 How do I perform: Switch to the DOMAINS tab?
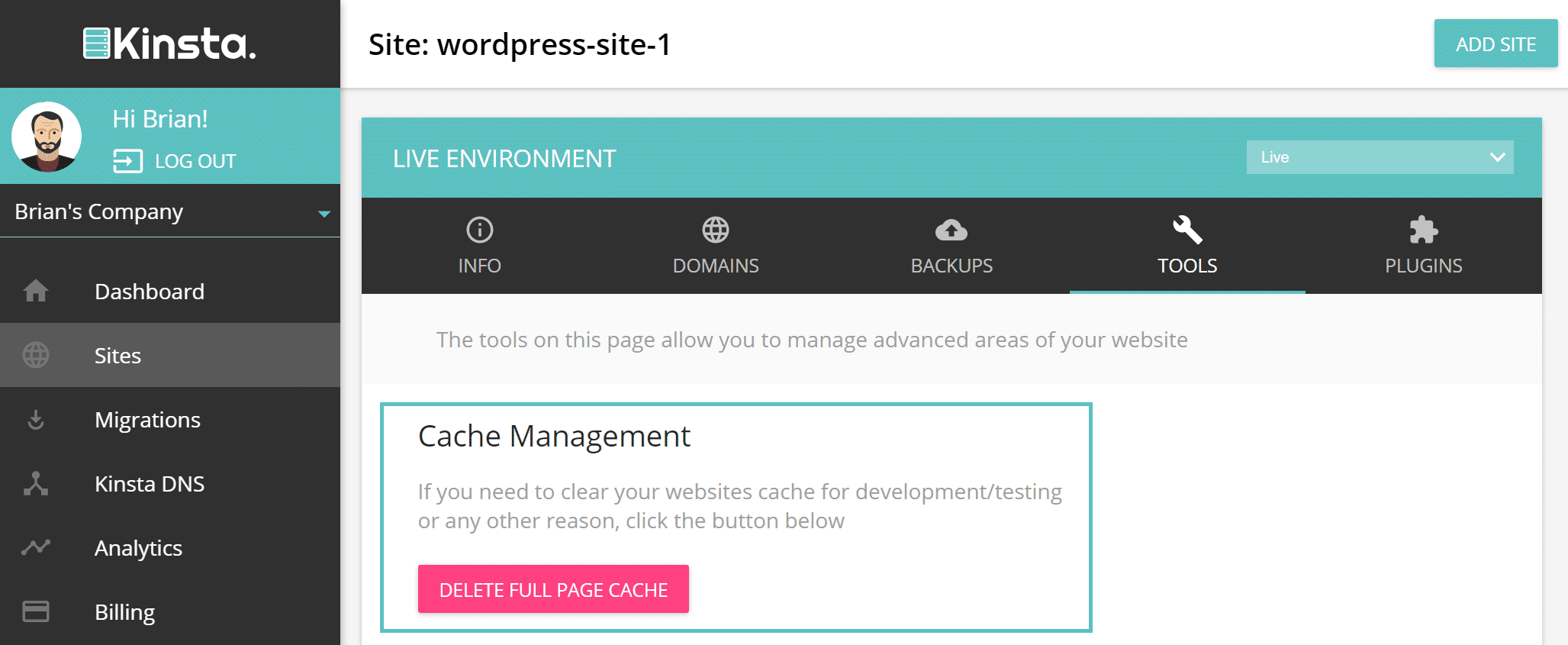[x=716, y=246]
